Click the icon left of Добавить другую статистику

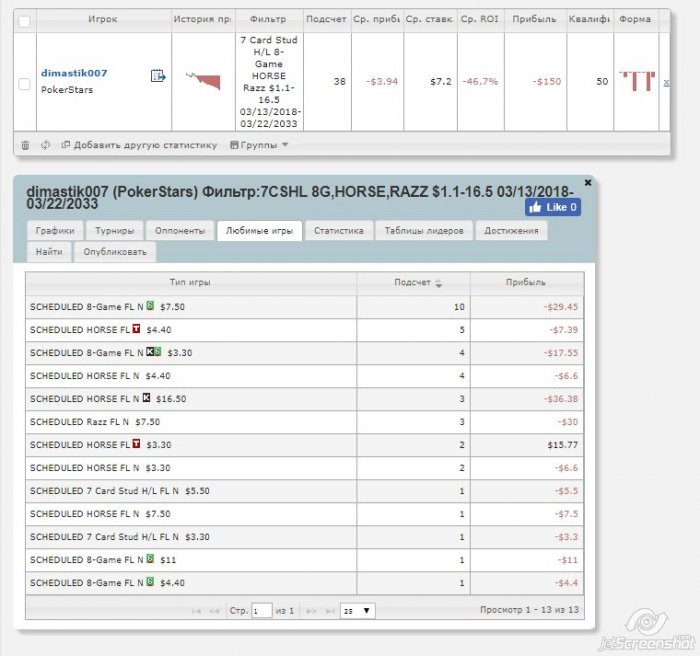tap(66, 145)
